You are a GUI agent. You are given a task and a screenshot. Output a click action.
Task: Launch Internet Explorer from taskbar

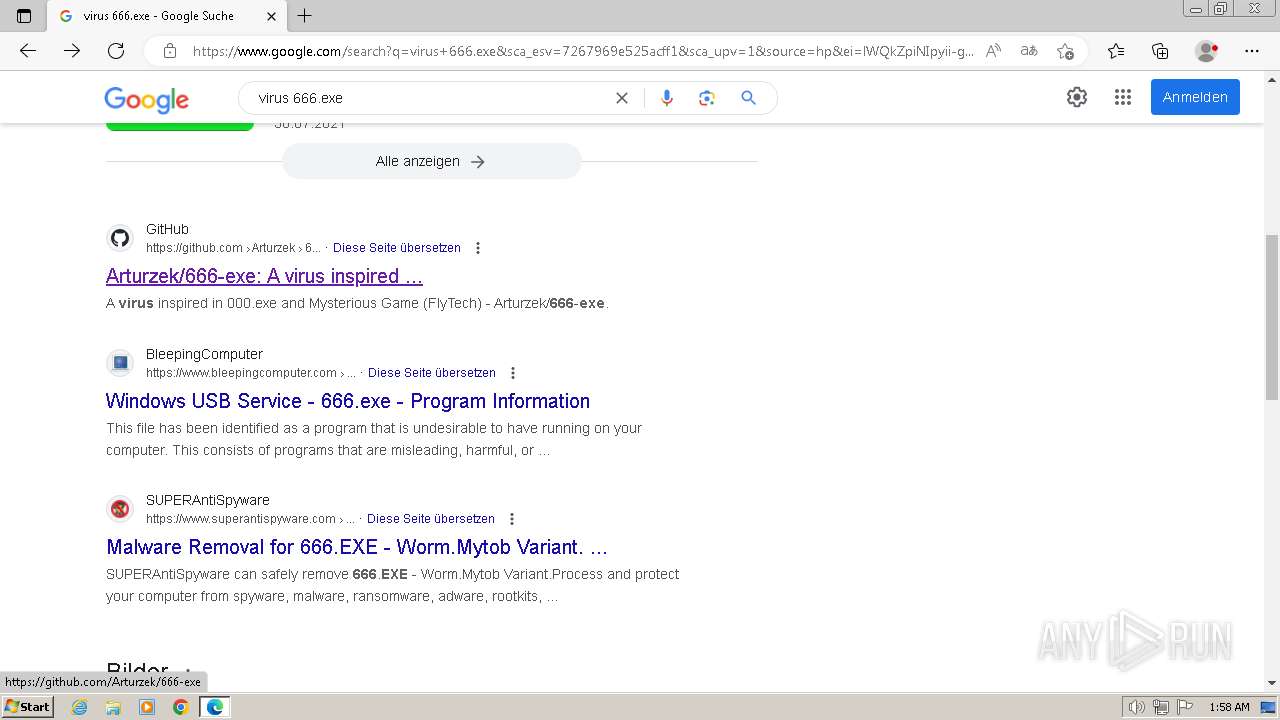coord(80,707)
